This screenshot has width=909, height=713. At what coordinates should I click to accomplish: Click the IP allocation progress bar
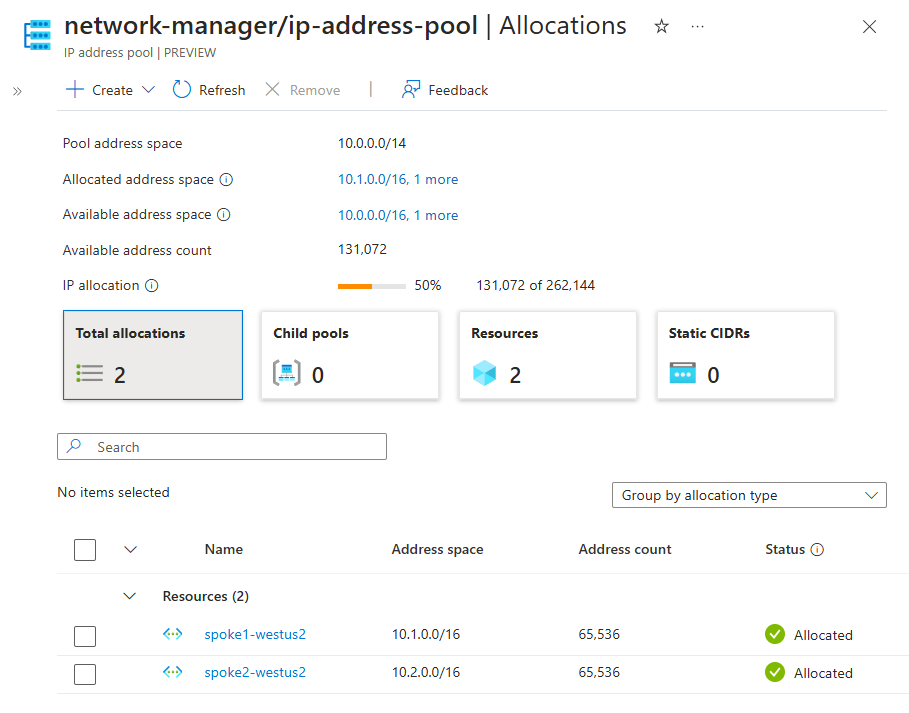(372, 286)
